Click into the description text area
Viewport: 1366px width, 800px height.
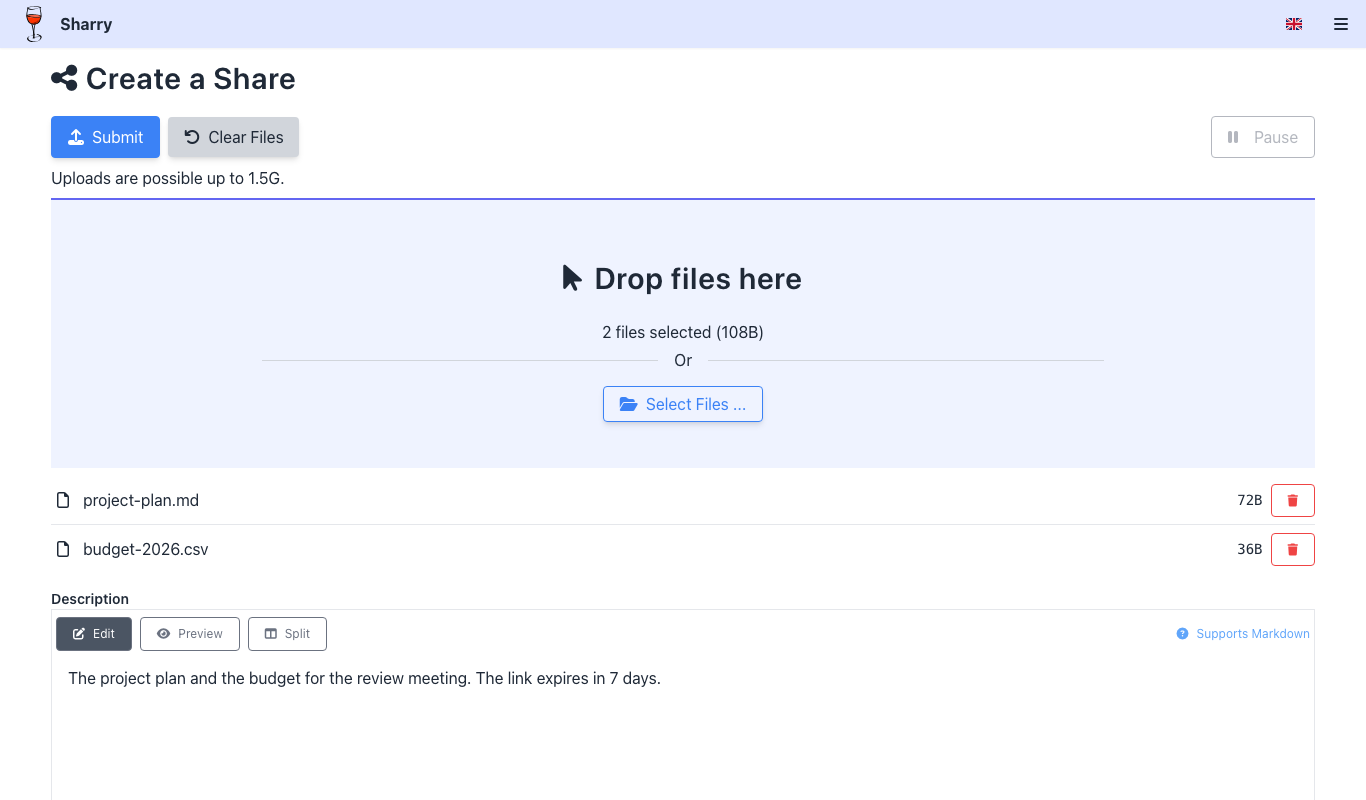point(683,730)
